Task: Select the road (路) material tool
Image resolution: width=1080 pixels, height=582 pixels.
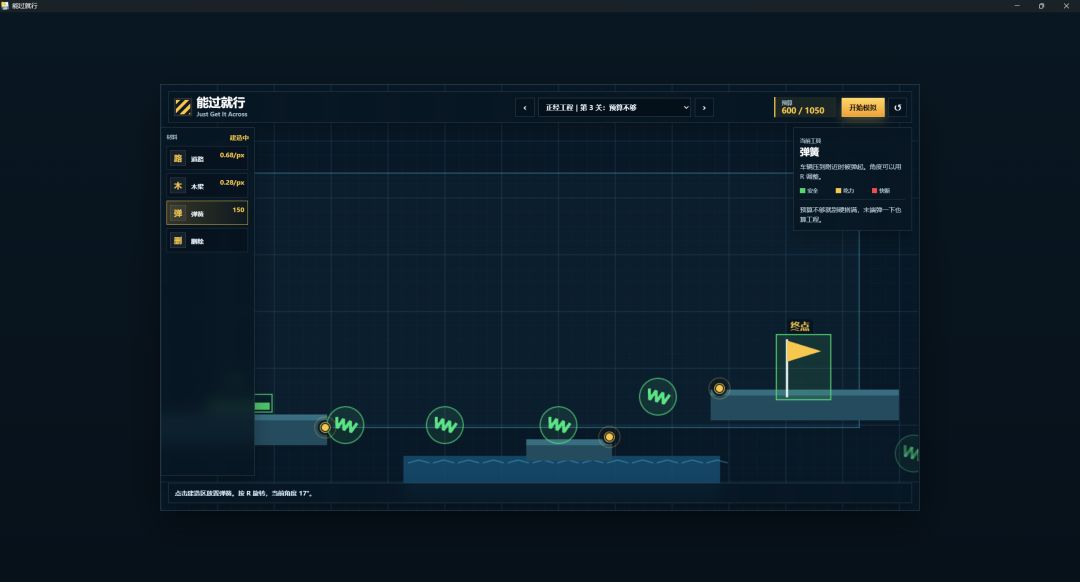Action: (x=207, y=158)
